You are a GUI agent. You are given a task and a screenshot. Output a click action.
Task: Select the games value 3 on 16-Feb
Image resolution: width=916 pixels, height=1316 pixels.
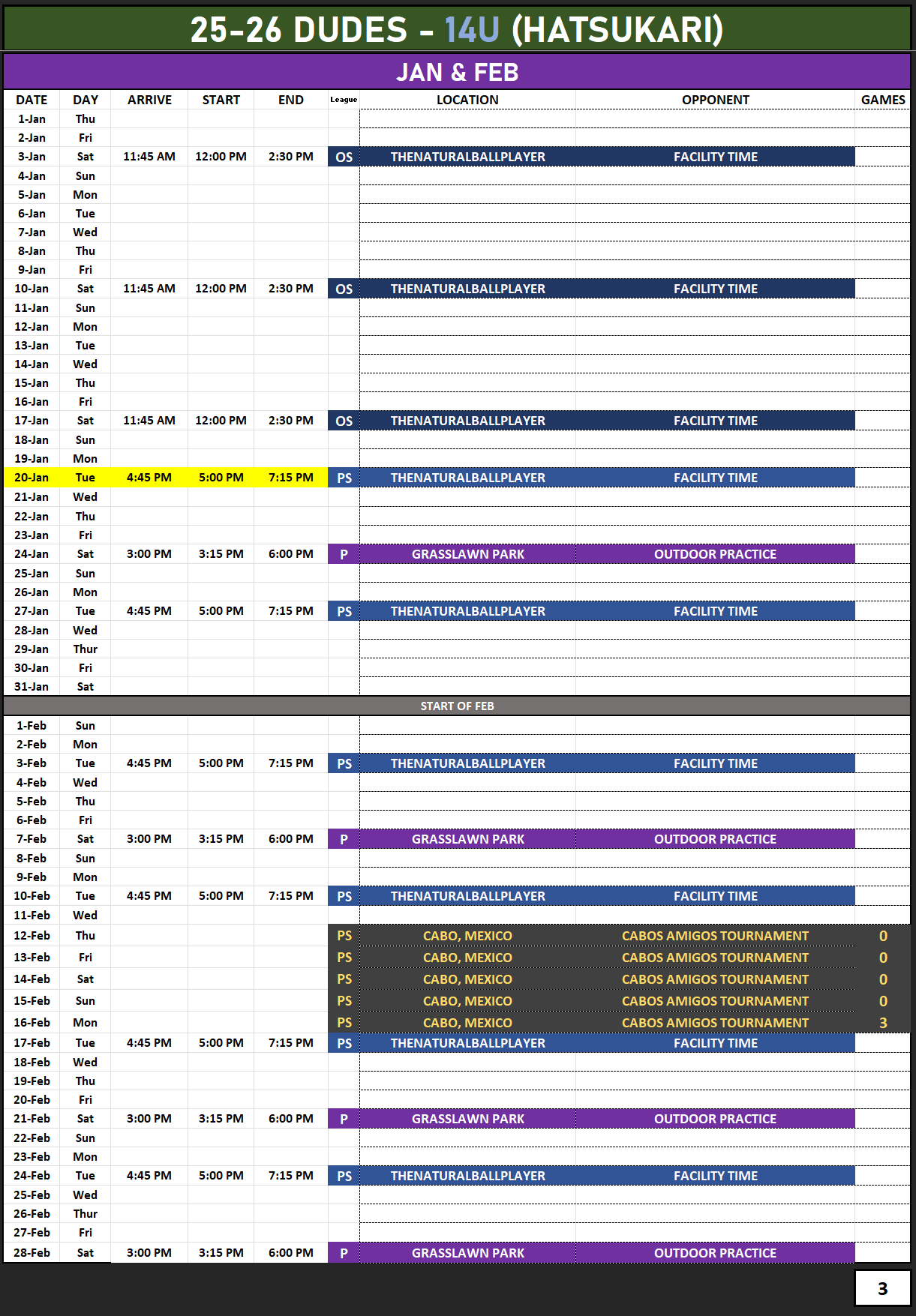point(883,1023)
